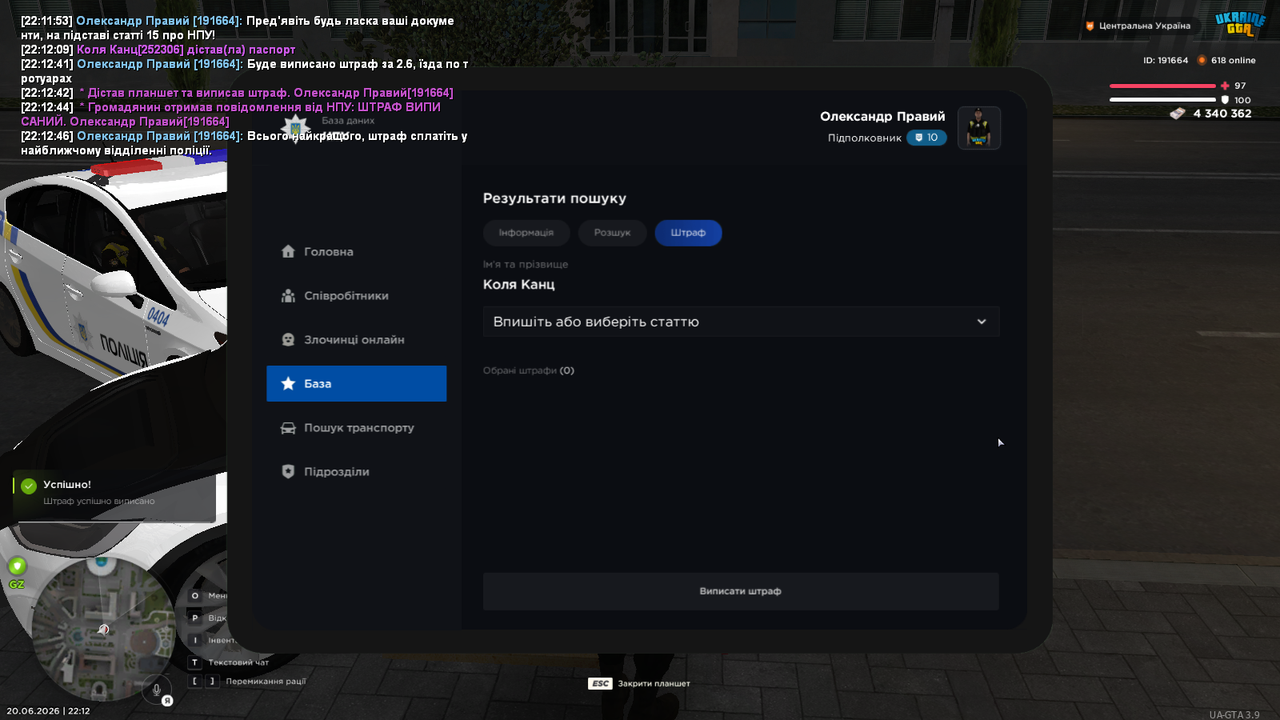The image size is (1280, 720).
Task: Click the Обрані штрафи (0) label
Action: tap(529, 371)
